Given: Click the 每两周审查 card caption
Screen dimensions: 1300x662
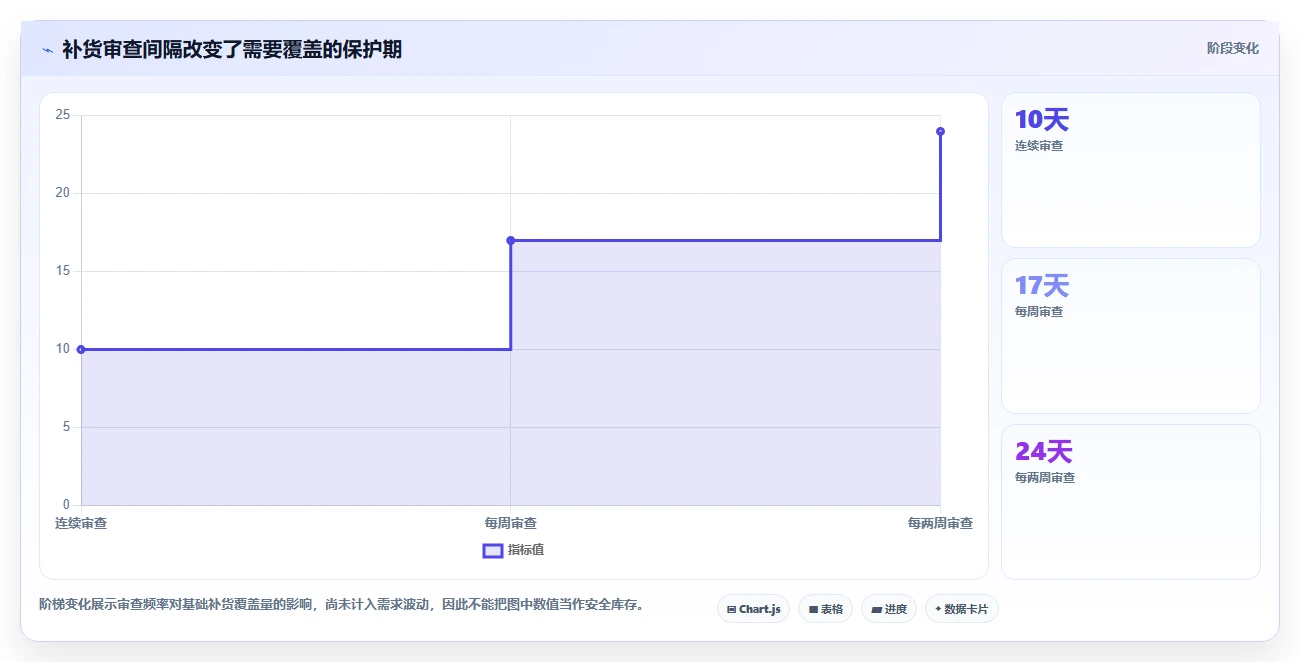Looking at the screenshot, I should click(x=1045, y=478).
